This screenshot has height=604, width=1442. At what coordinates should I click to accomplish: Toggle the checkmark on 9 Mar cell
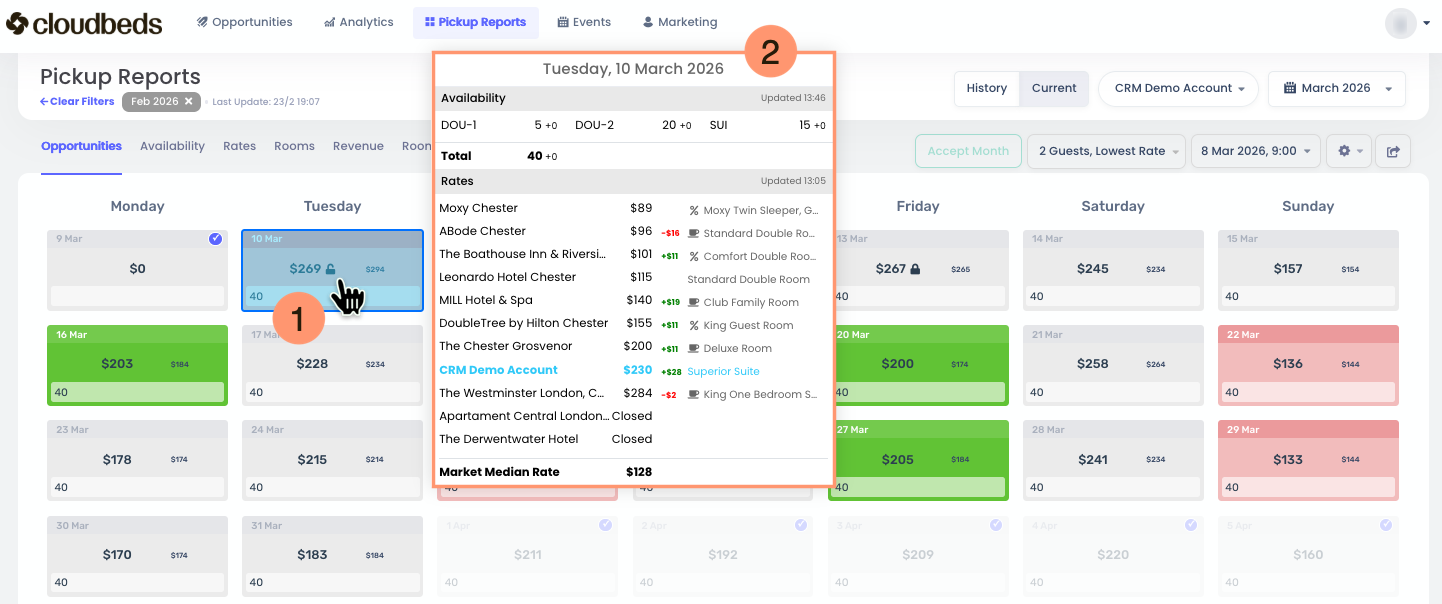coord(216,239)
